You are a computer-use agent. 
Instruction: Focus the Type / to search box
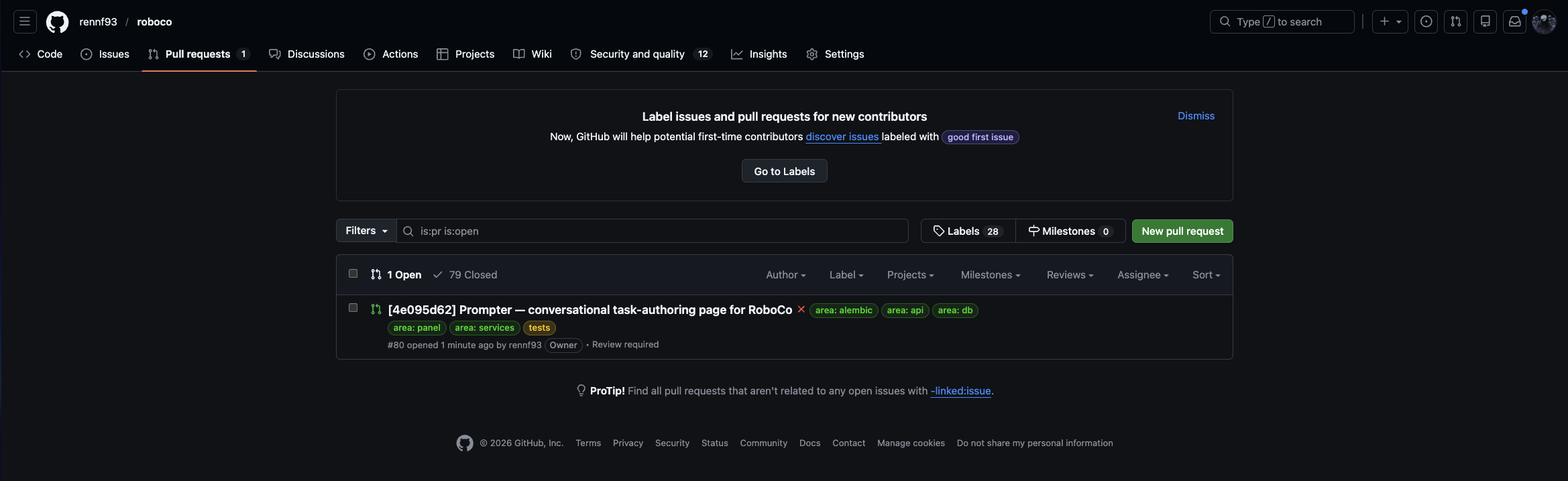pyautogui.click(x=1282, y=21)
